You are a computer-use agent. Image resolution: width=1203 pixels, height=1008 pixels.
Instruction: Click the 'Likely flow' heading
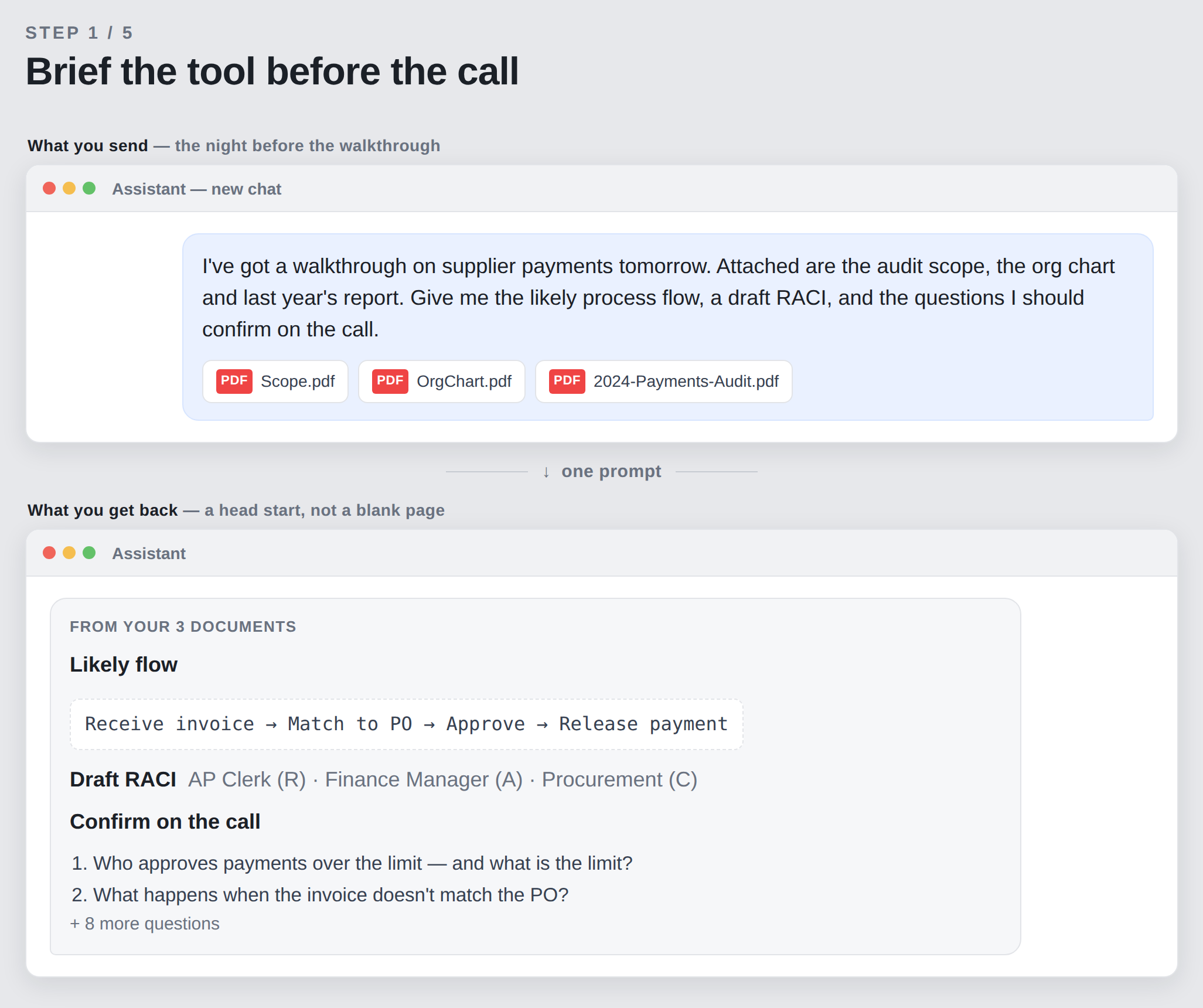[124, 665]
